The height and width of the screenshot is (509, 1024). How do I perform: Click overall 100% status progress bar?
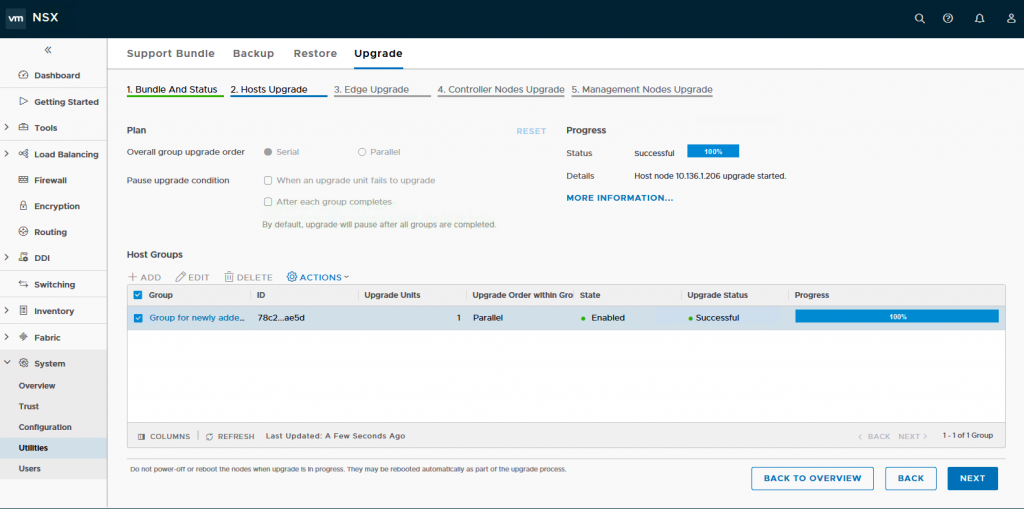[x=713, y=152]
